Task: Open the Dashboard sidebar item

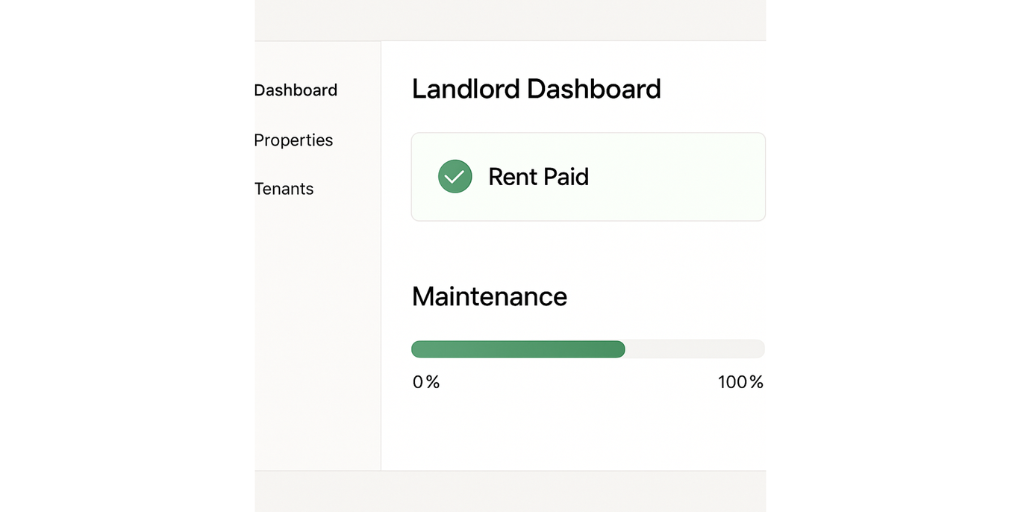Action: coord(296,90)
